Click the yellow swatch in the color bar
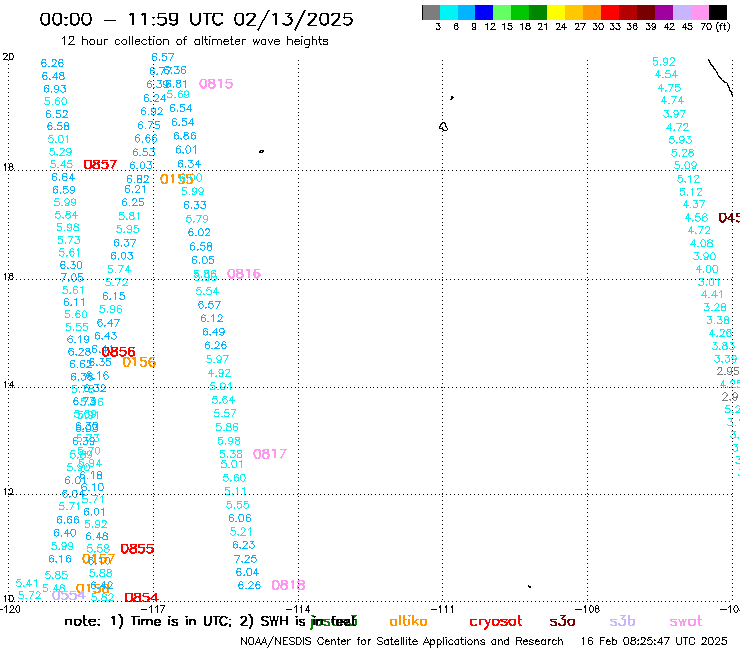The width and height of the screenshot is (740, 650). (556, 12)
